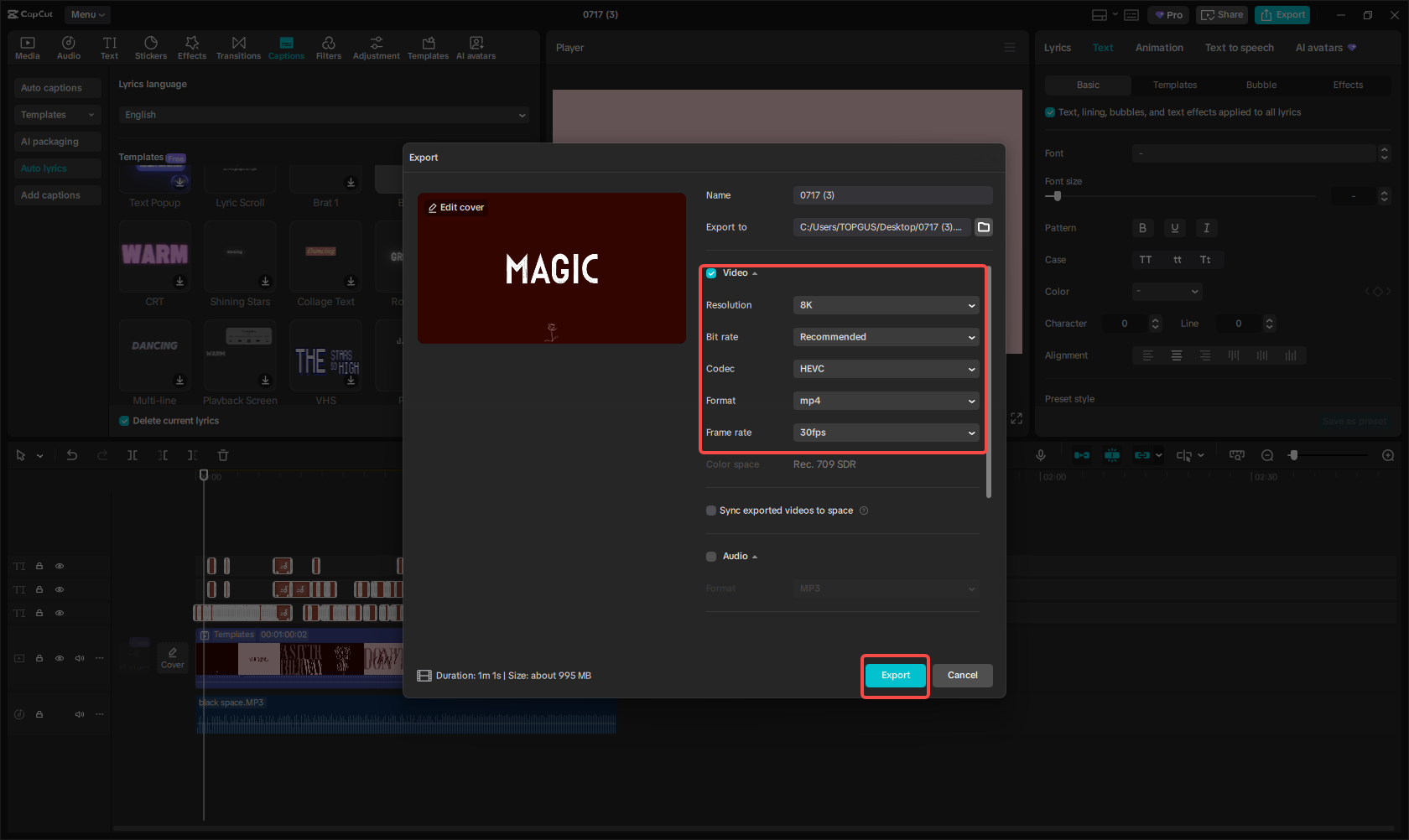Click the voiceover microphone icon
Screen dimensions: 1409x840
tap(1040, 454)
